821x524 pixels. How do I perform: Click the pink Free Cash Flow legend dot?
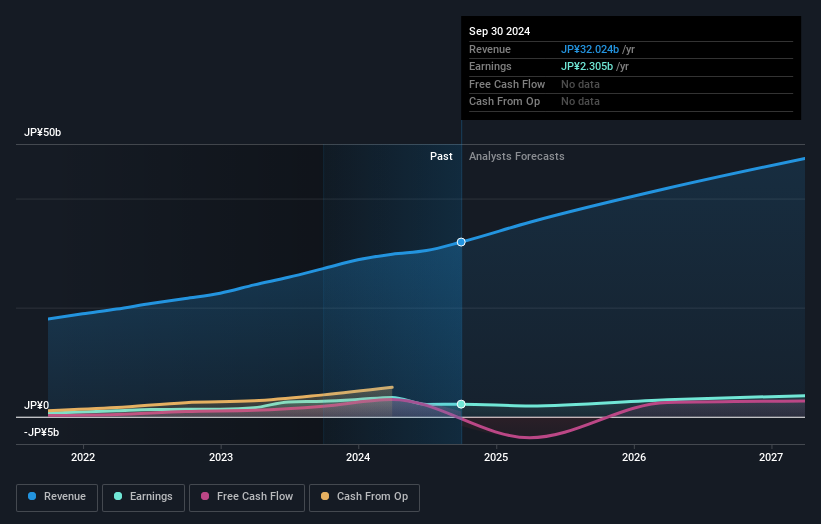205,496
